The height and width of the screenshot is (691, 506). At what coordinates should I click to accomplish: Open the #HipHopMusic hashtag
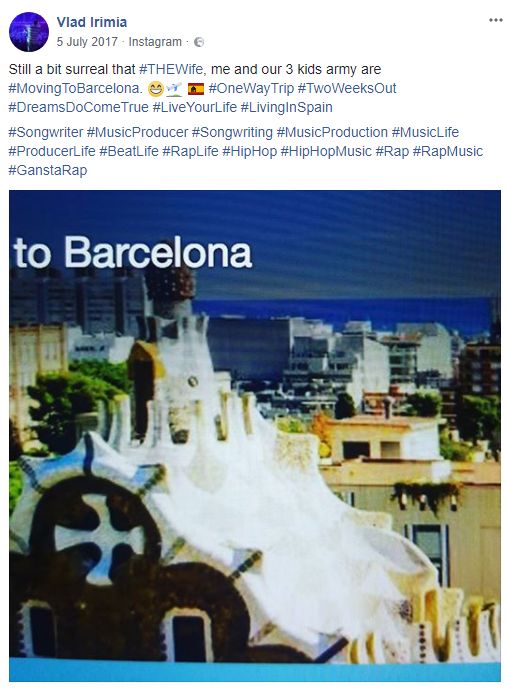click(326, 151)
